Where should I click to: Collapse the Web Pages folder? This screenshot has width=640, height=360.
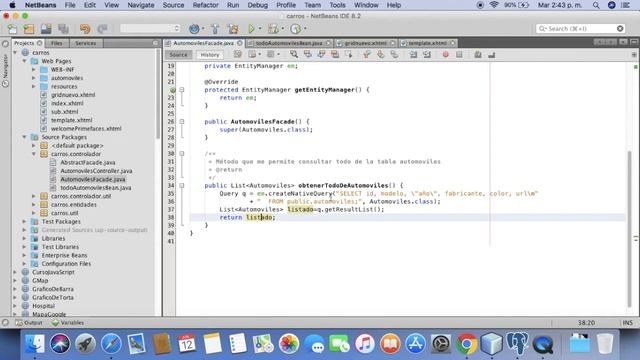point(24,61)
